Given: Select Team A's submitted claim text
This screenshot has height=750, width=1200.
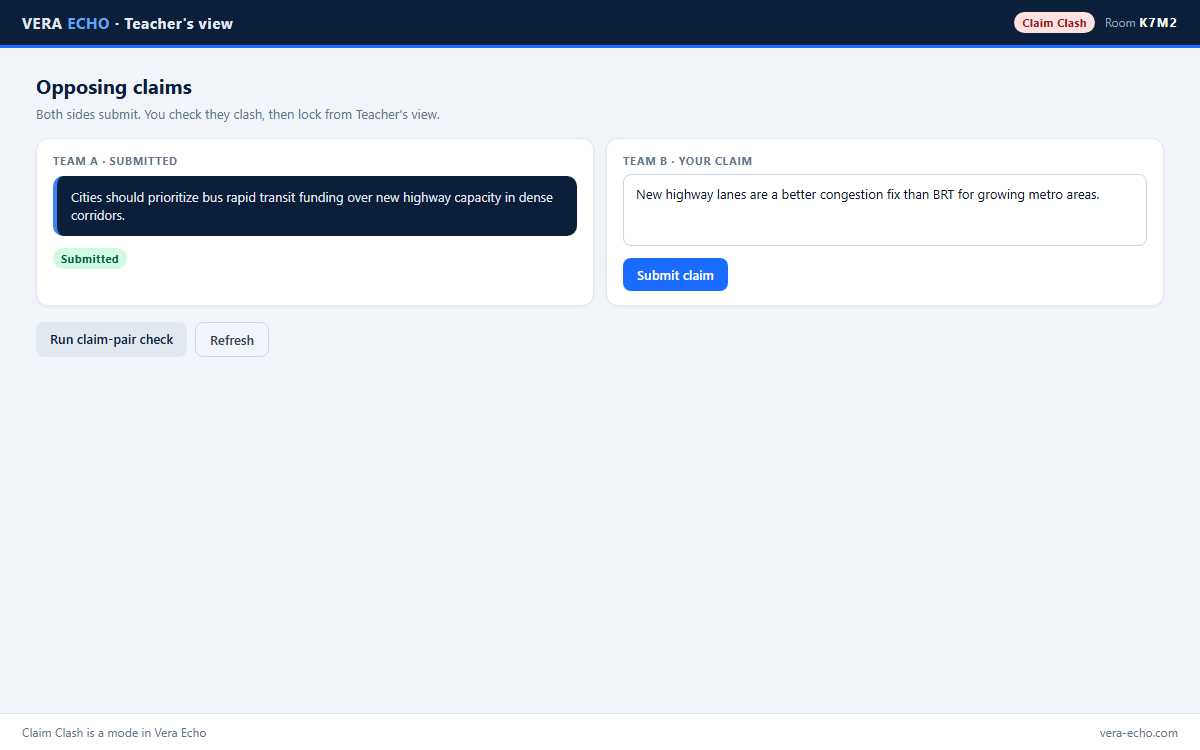Looking at the screenshot, I should pyautogui.click(x=315, y=206).
